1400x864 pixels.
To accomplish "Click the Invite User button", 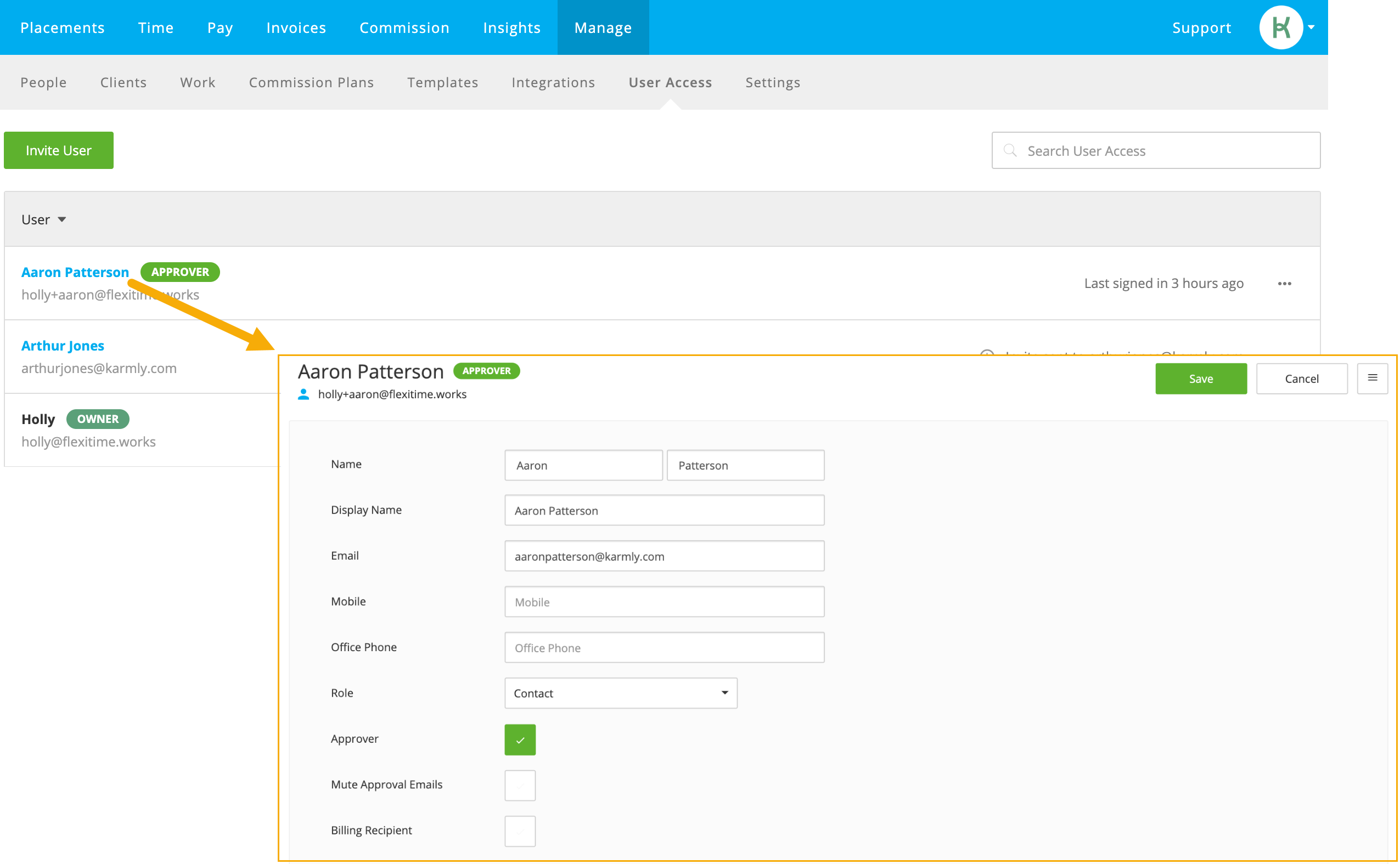I will click(x=58, y=150).
